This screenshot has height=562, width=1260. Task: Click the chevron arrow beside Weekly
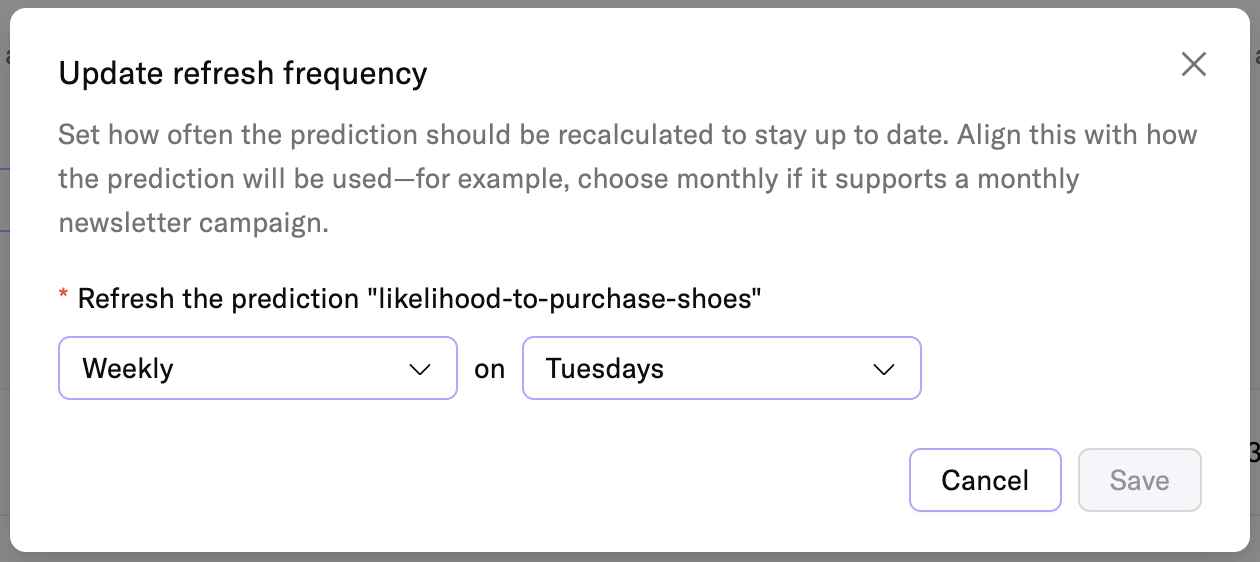420,369
